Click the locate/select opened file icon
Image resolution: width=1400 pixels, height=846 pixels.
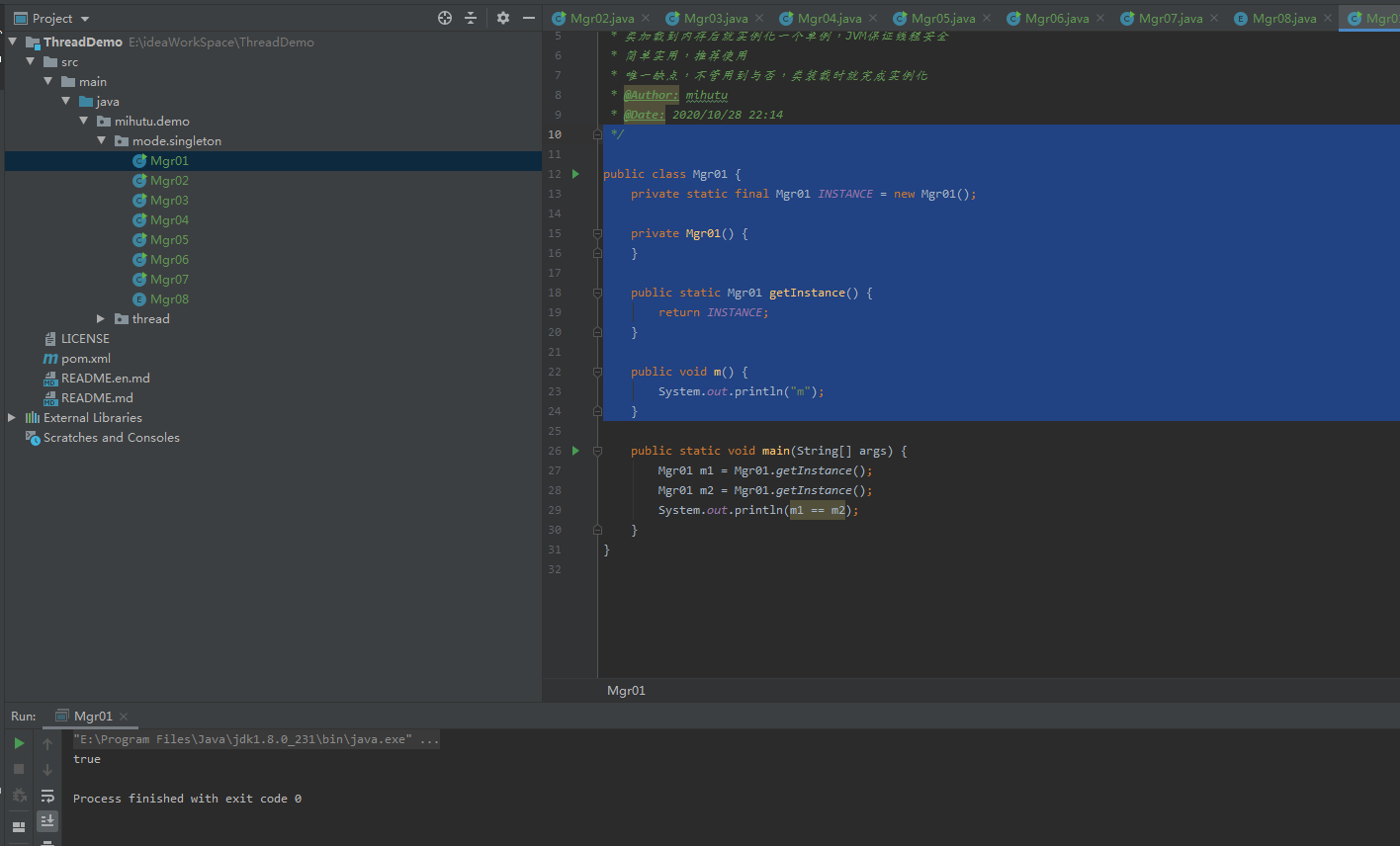pos(445,18)
